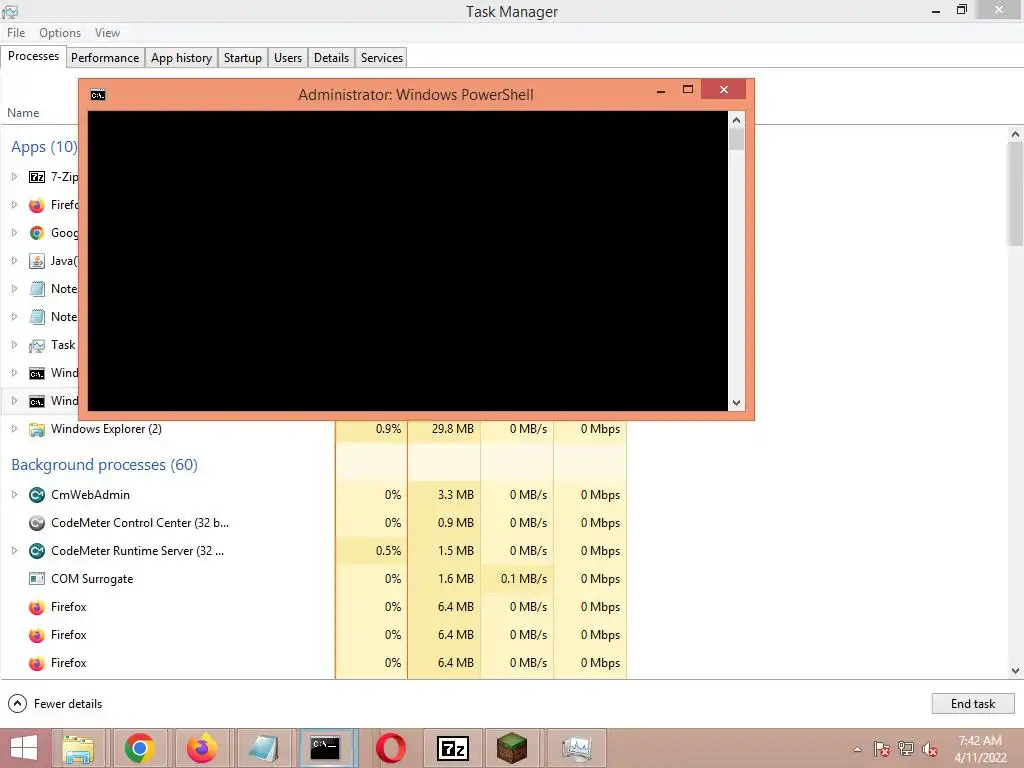Image resolution: width=1024 pixels, height=768 pixels.
Task: Select the Task Manager taskbar icon
Action: 576,748
